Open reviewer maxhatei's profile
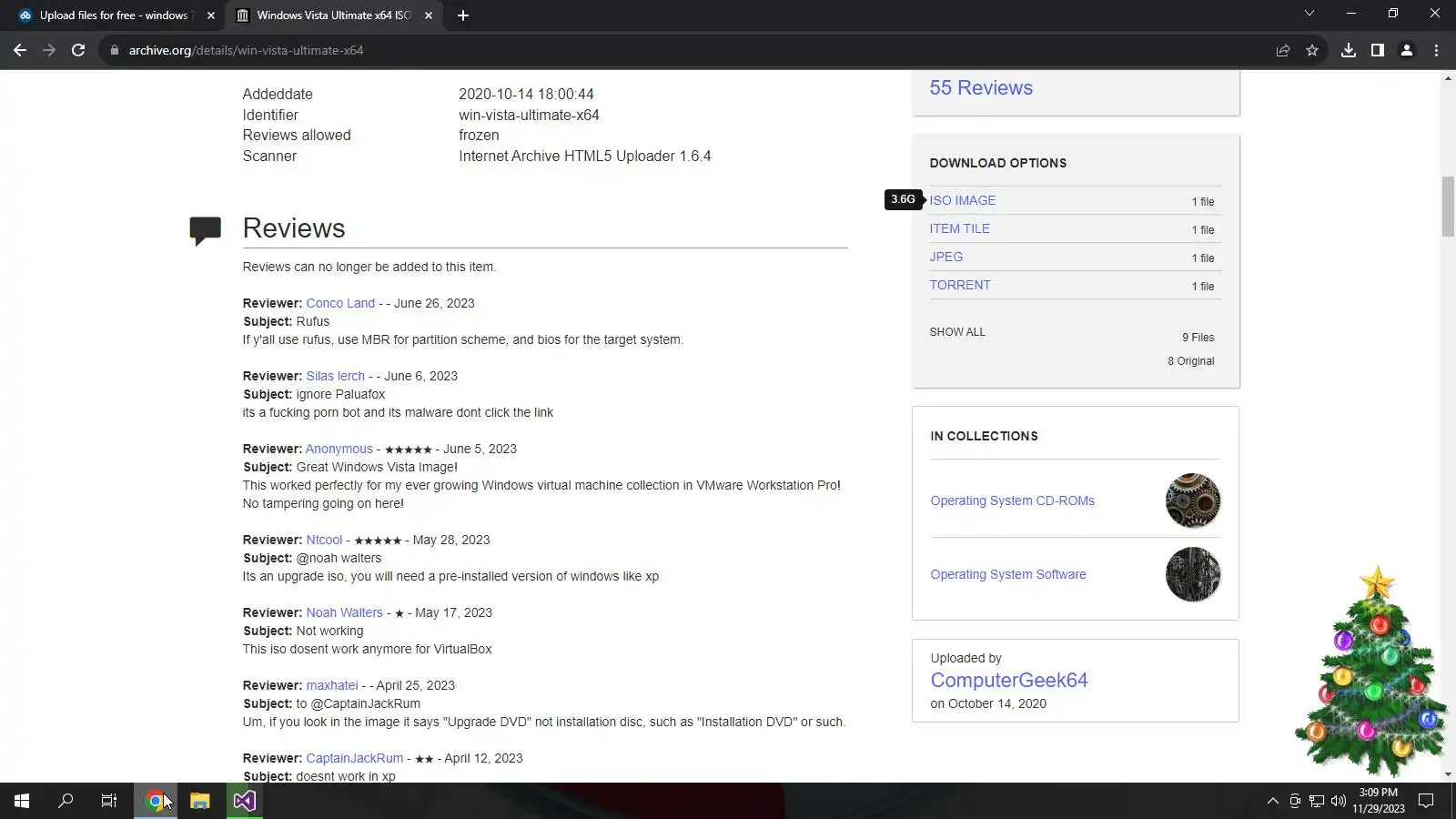This screenshot has width=1456, height=819. click(332, 685)
